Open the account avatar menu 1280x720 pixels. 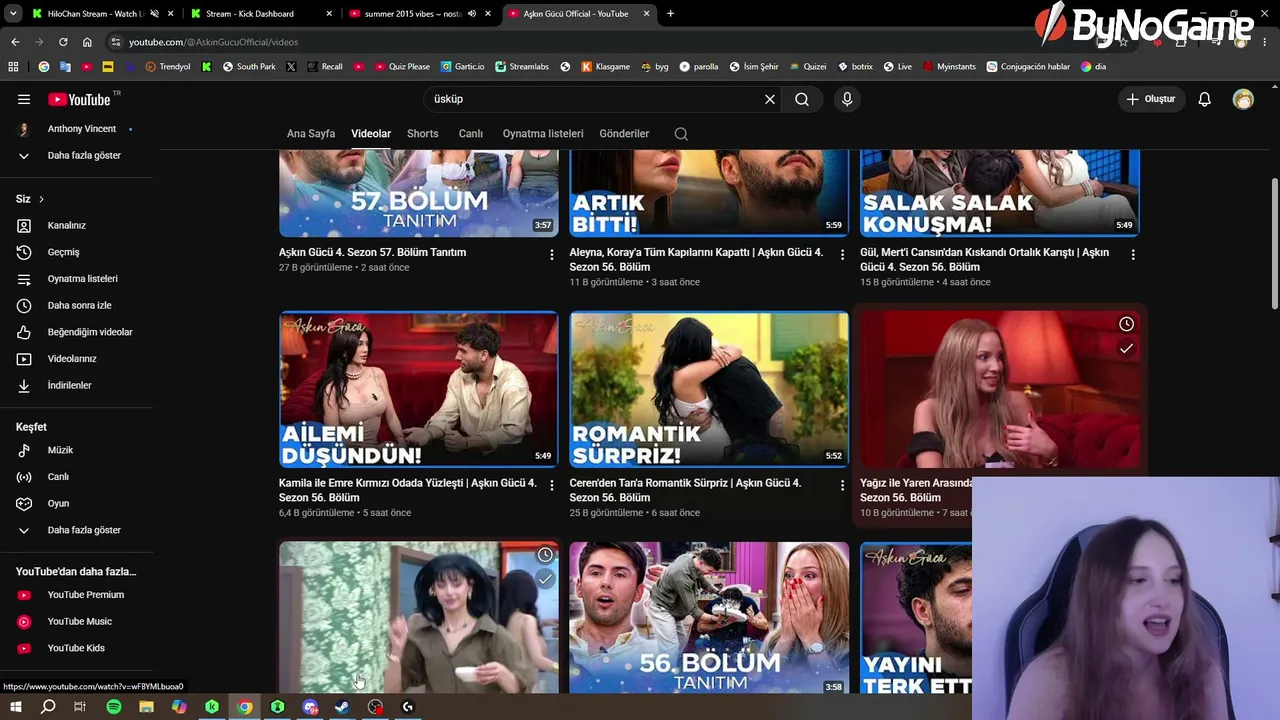click(x=1243, y=99)
